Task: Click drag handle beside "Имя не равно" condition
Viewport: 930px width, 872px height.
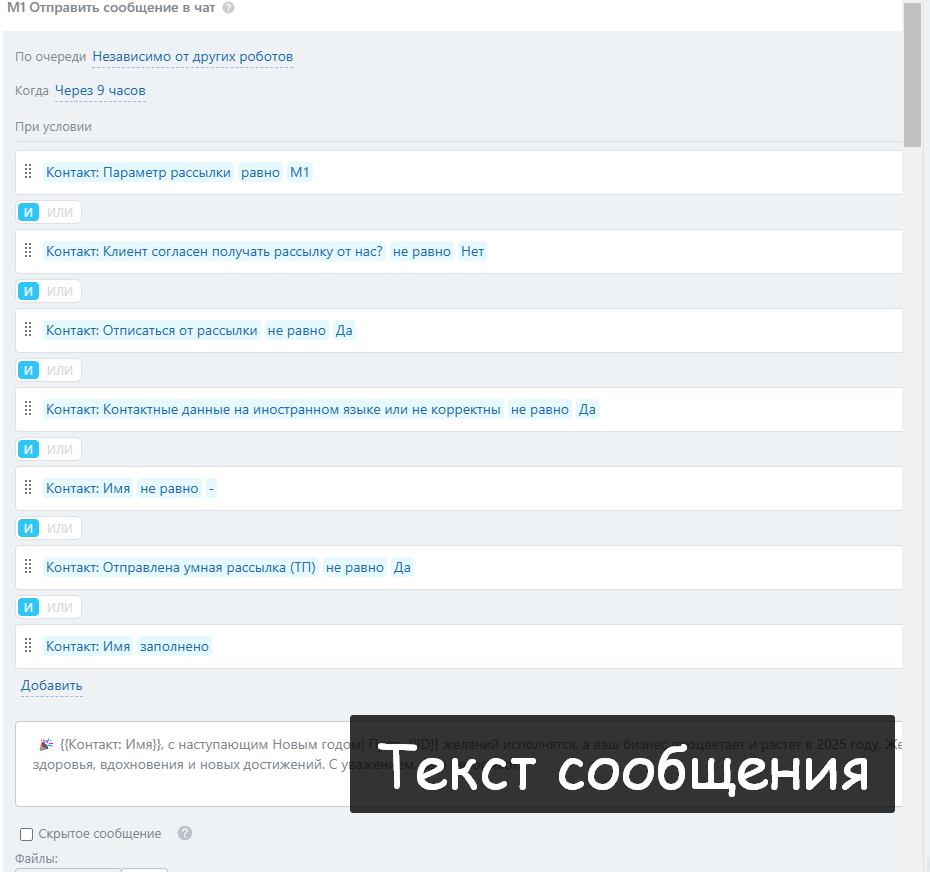Action: 28,488
